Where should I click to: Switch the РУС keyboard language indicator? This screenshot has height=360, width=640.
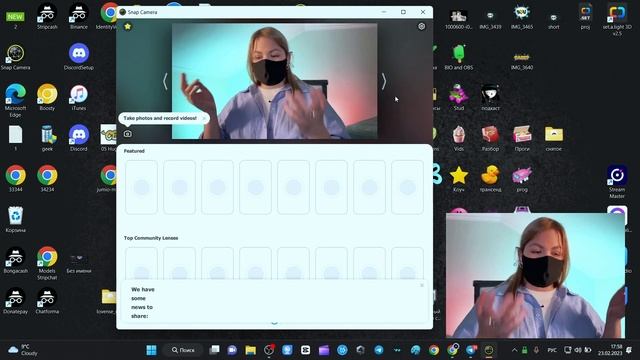552,350
